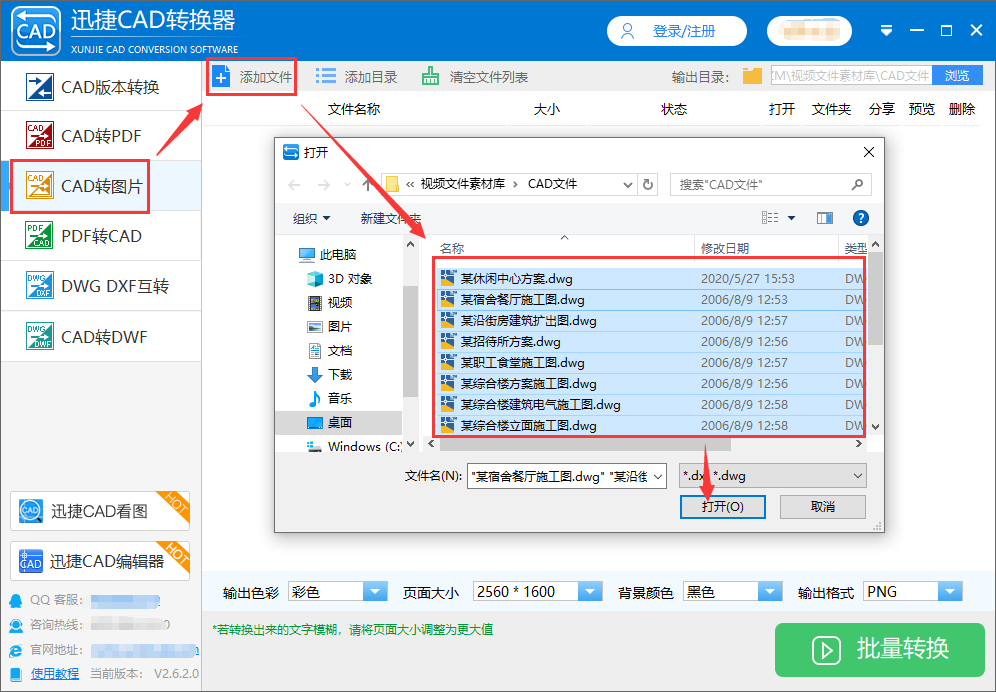
Task: Click the 文件名(N) filename field
Action: tap(567, 476)
